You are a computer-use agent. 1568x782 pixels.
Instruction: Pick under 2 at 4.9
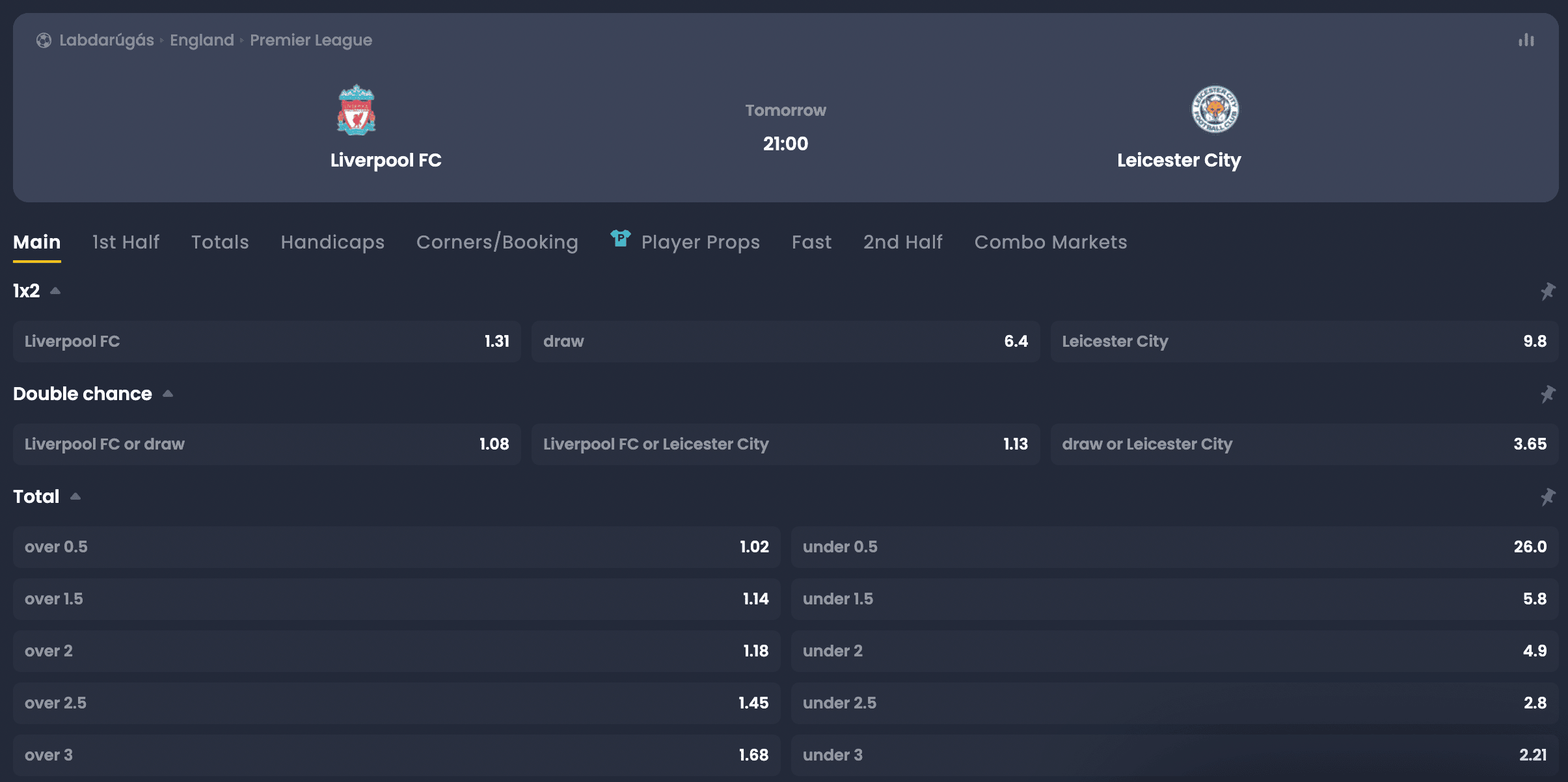(1175, 651)
